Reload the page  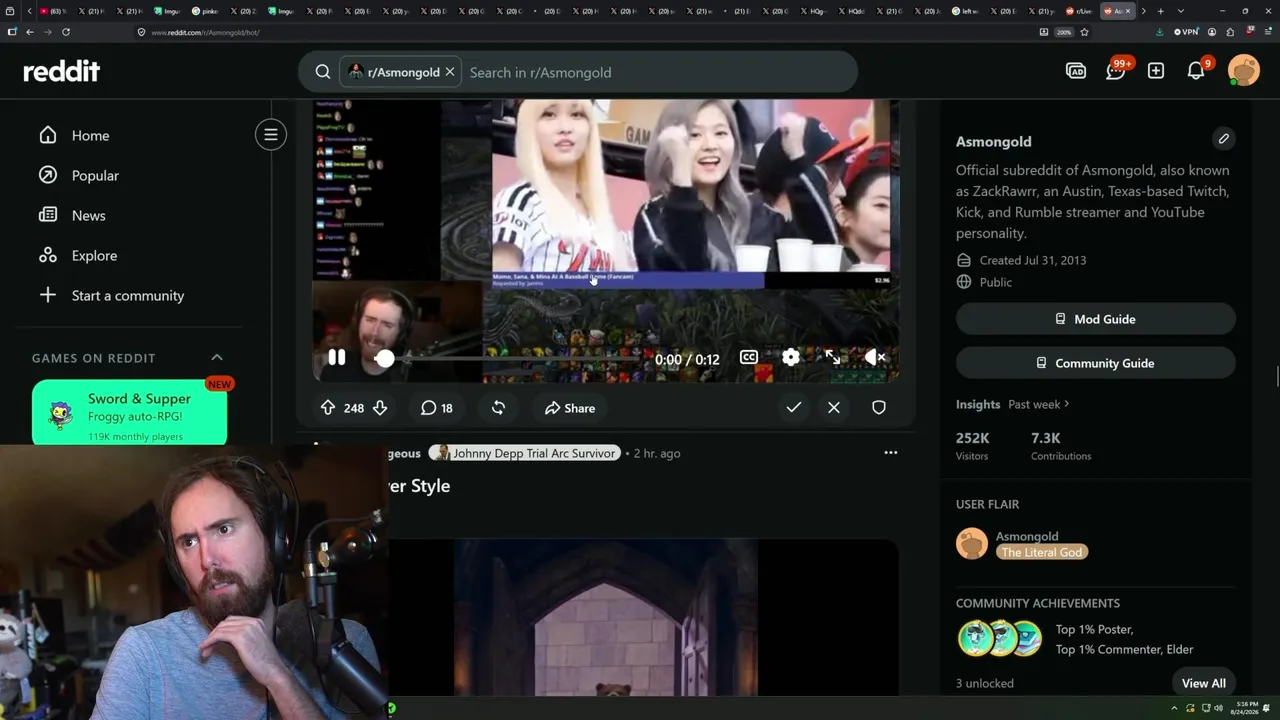66,32
